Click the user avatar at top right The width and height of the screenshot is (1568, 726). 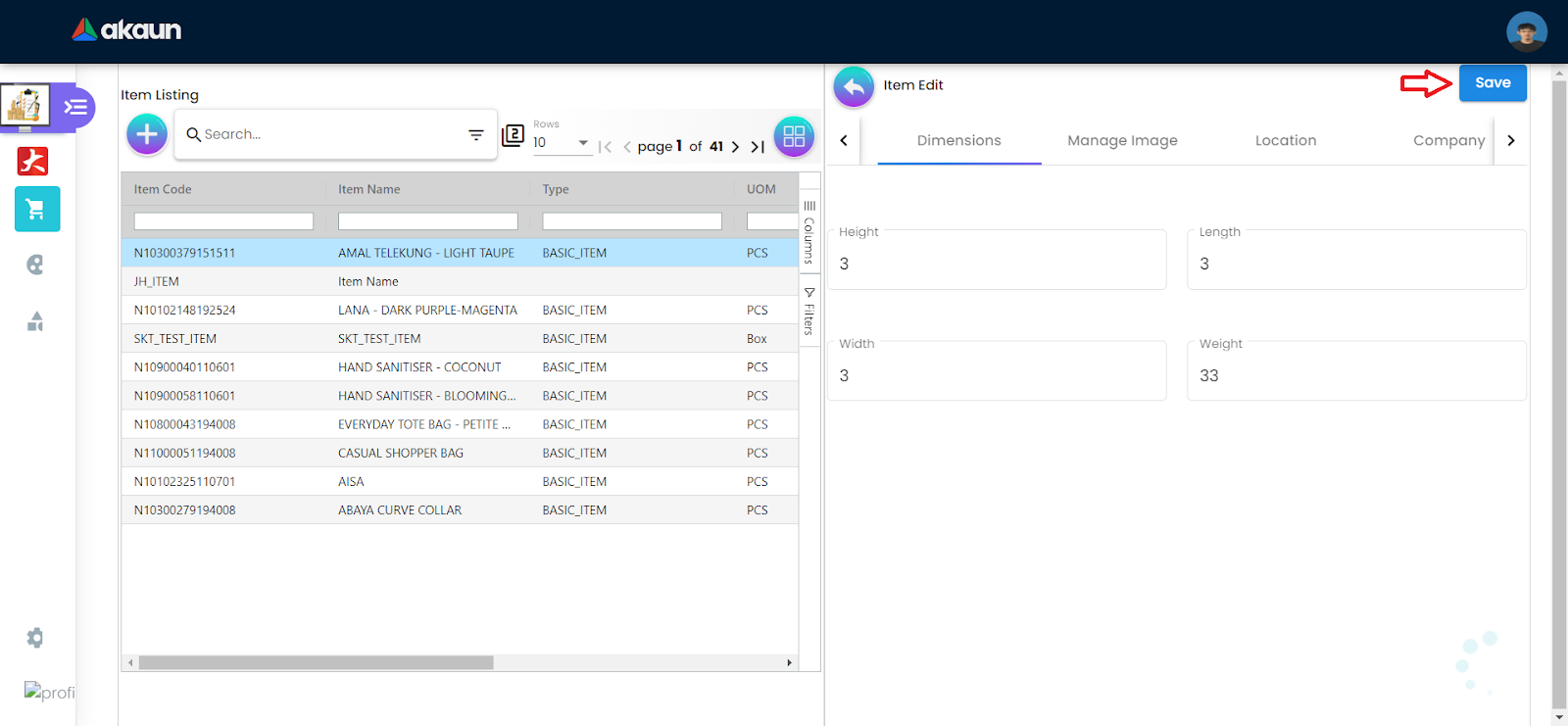(x=1526, y=31)
